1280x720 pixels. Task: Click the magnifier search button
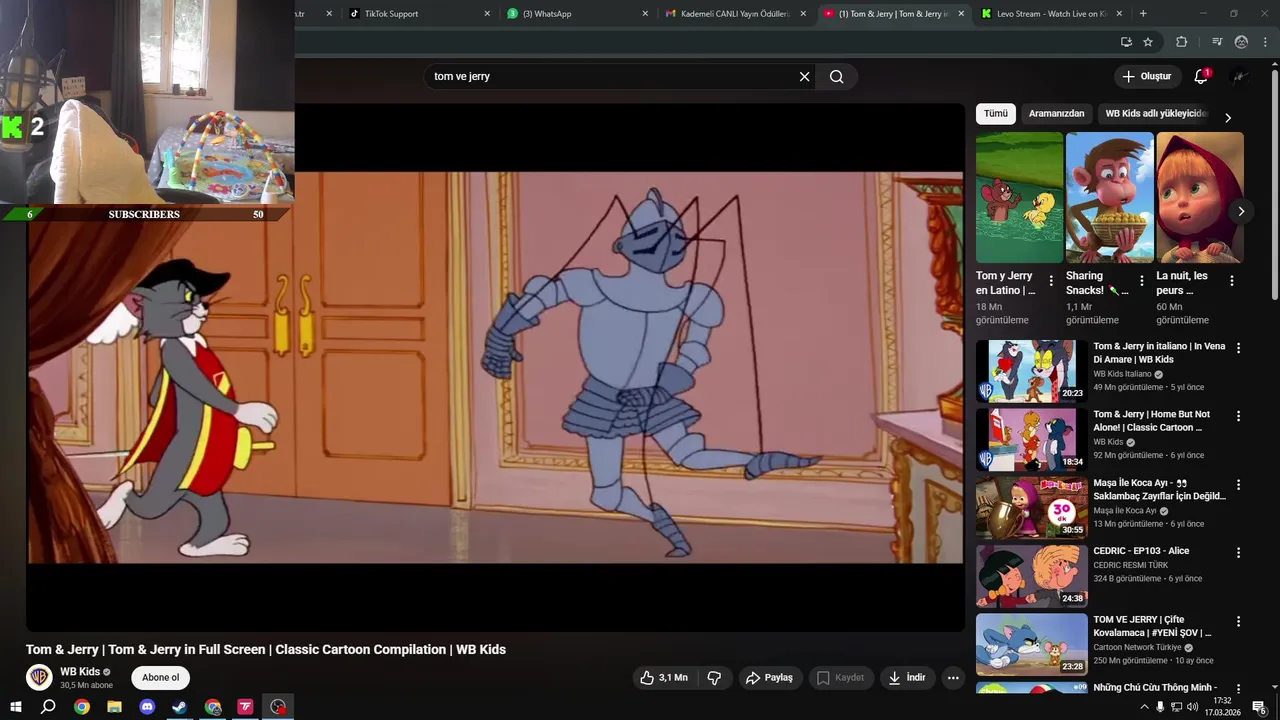(x=837, y=77)
